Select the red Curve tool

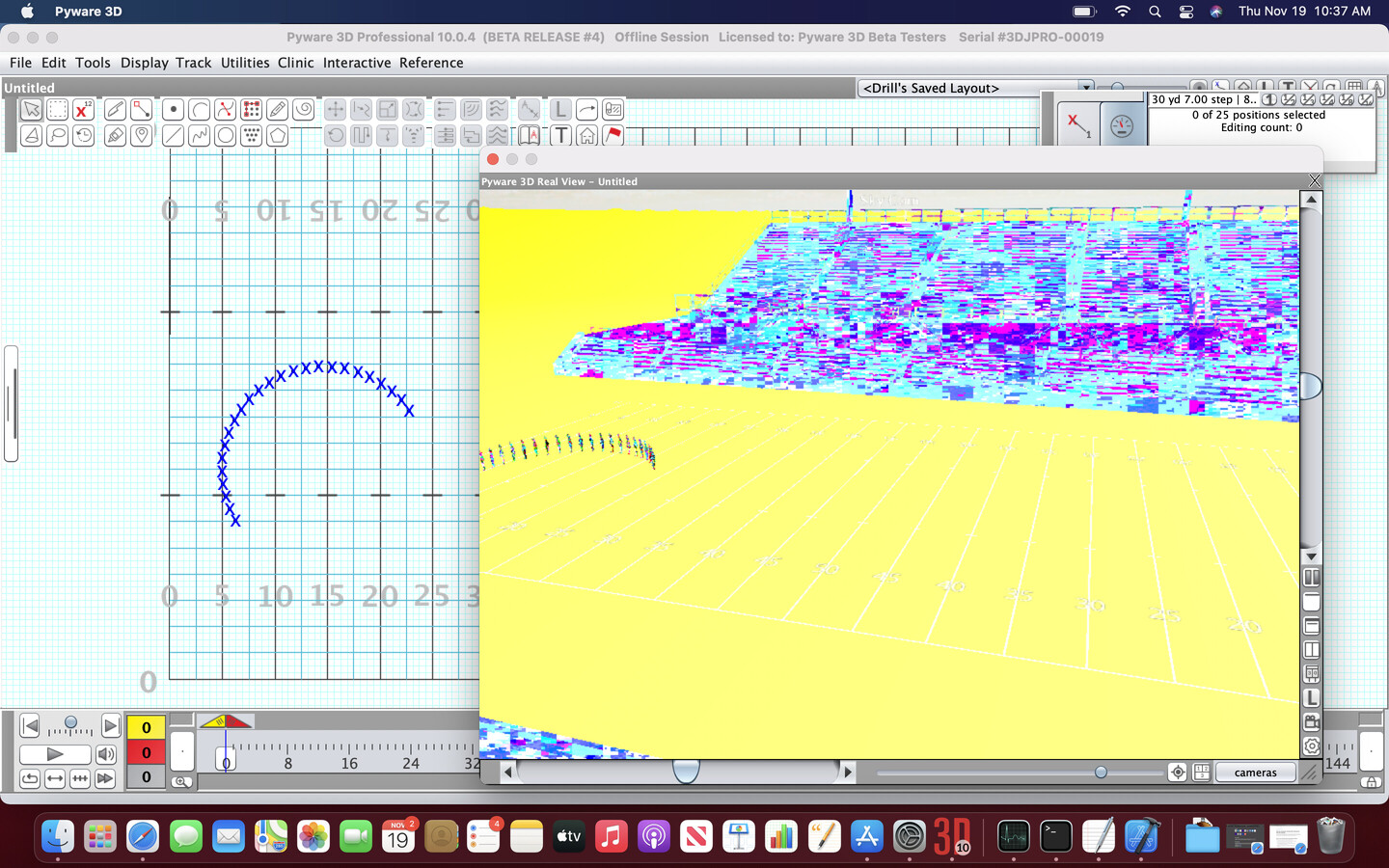[225, 109]
